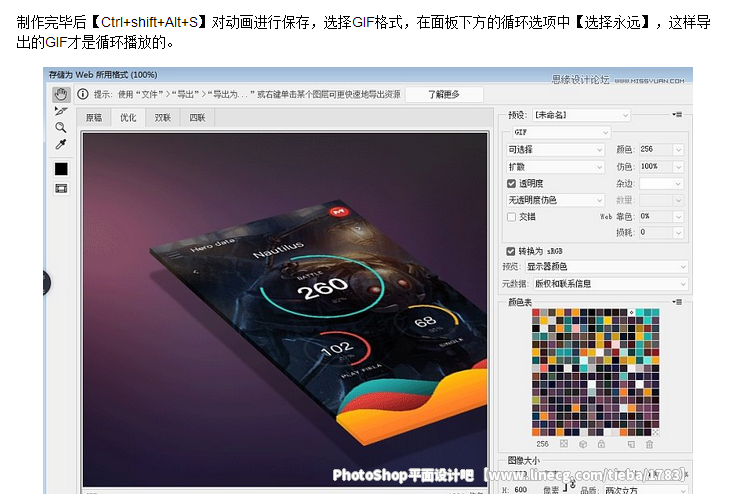Toggle slices visibility icon
741x494 pixels.
[61, 189]
